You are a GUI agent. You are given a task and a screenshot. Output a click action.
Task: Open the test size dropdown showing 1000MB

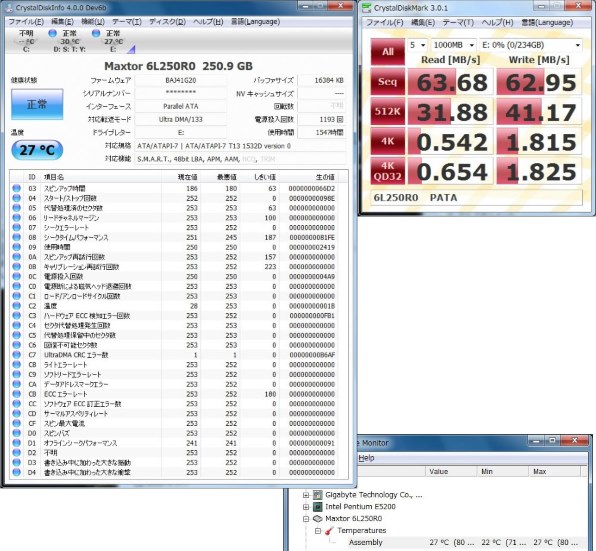pyautogui.click(x=453, y=45)
